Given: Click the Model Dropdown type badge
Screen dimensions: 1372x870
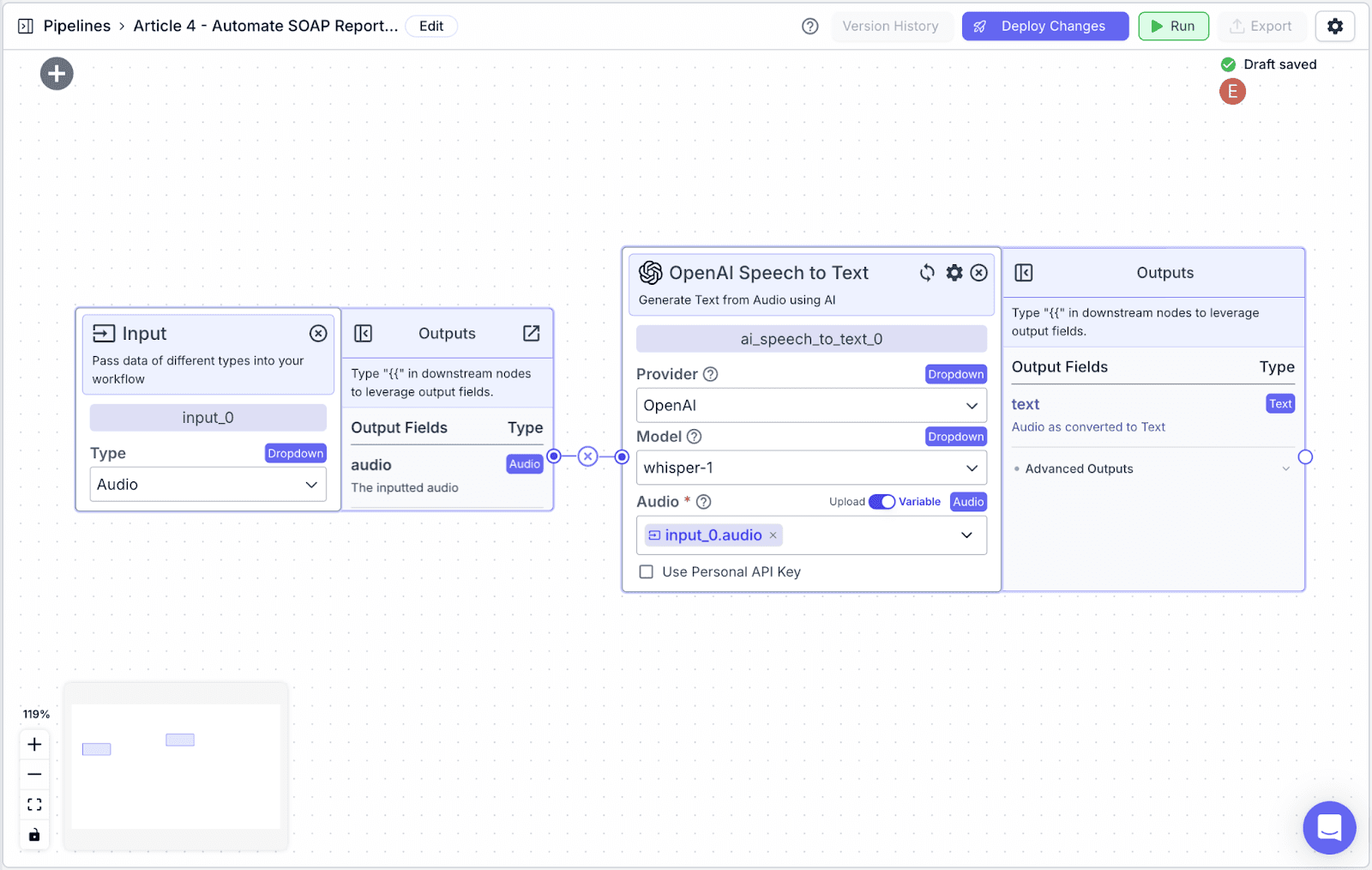Looking at the screenshot, I should click(955, 437).
